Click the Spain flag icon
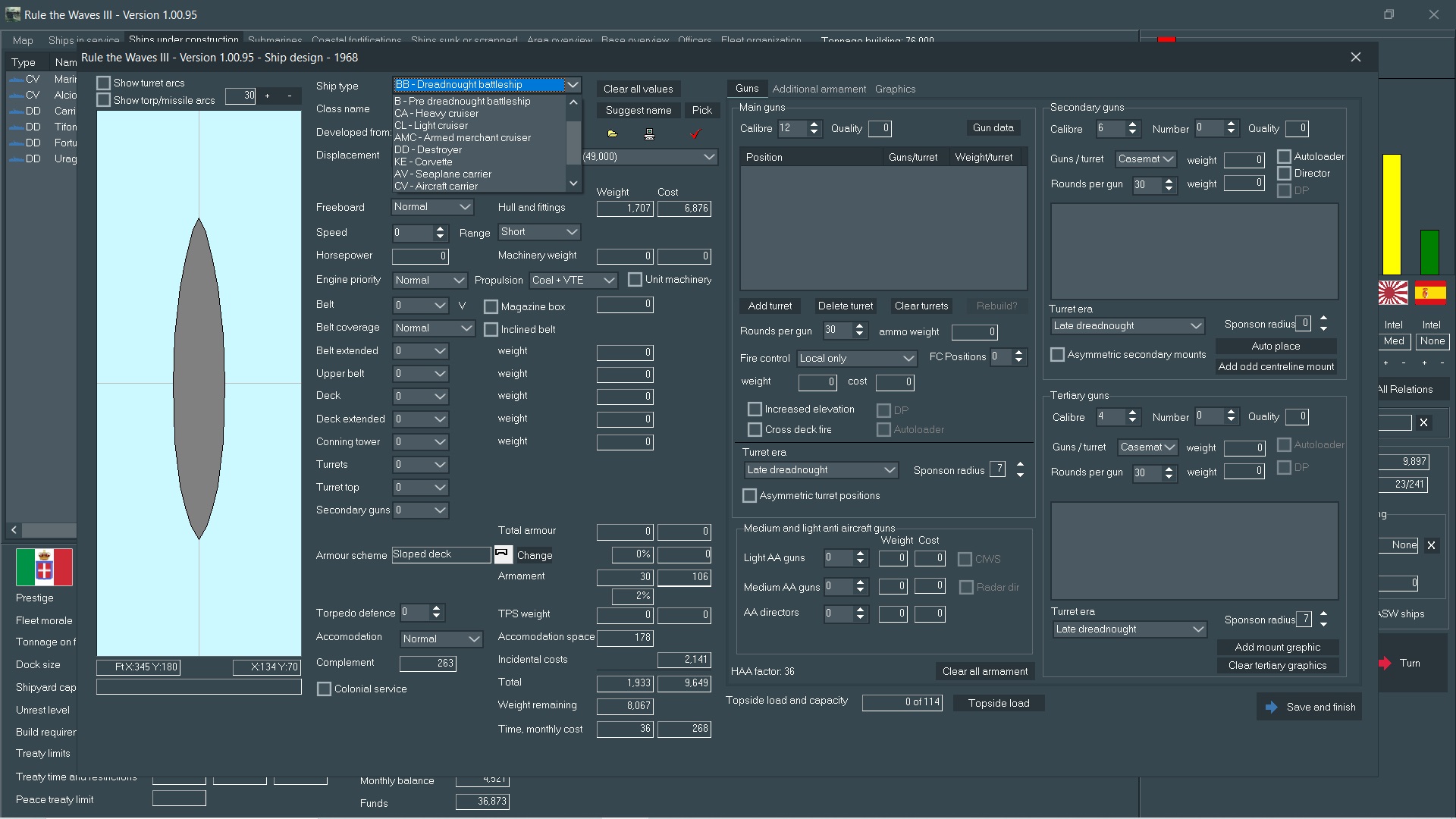The height and width of the screenshot is (819, 1456). (x=1430, y=293)
